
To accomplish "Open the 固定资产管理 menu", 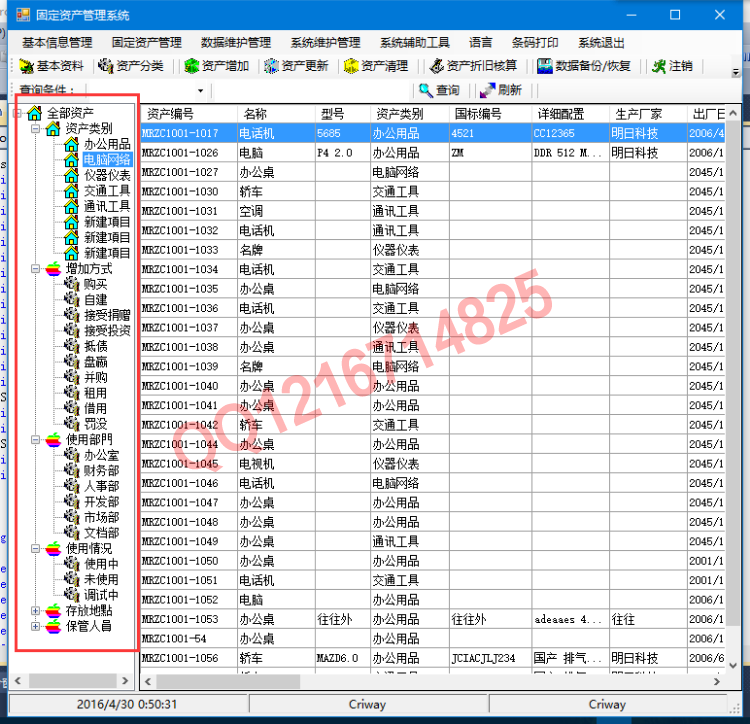I will [x=146, y=43].
